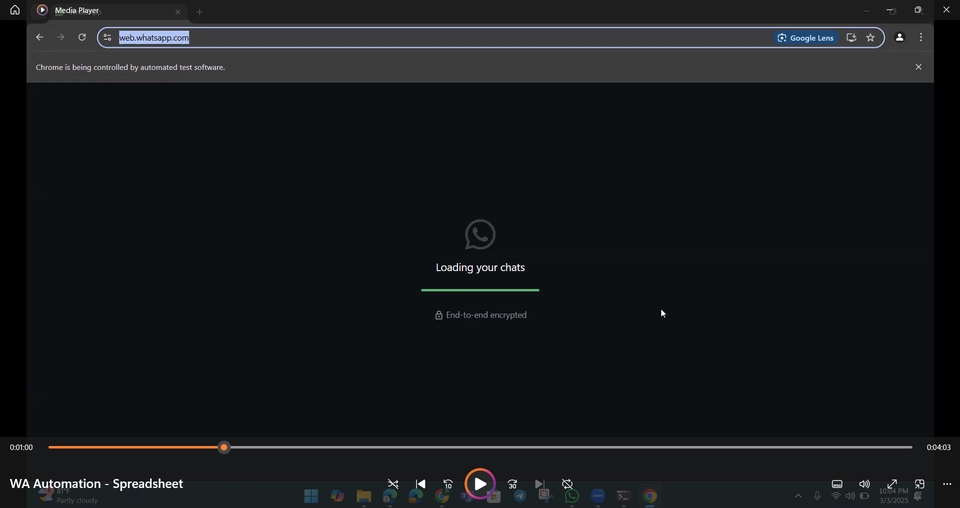Open captions and subtitles options
This screenshot has width=960, height=508.
pyautogui.click(x=837, y=484)
